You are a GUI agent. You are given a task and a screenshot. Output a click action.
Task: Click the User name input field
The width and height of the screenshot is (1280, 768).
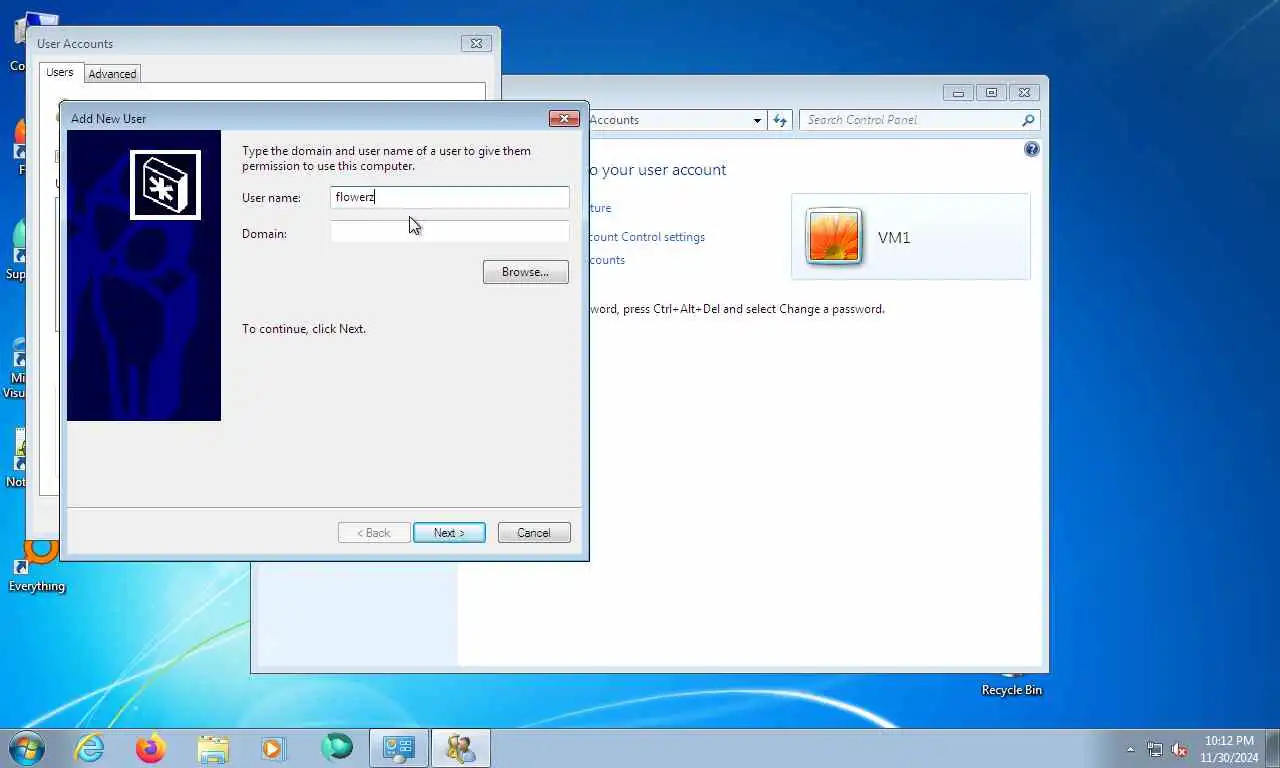(x=450, y=197)
